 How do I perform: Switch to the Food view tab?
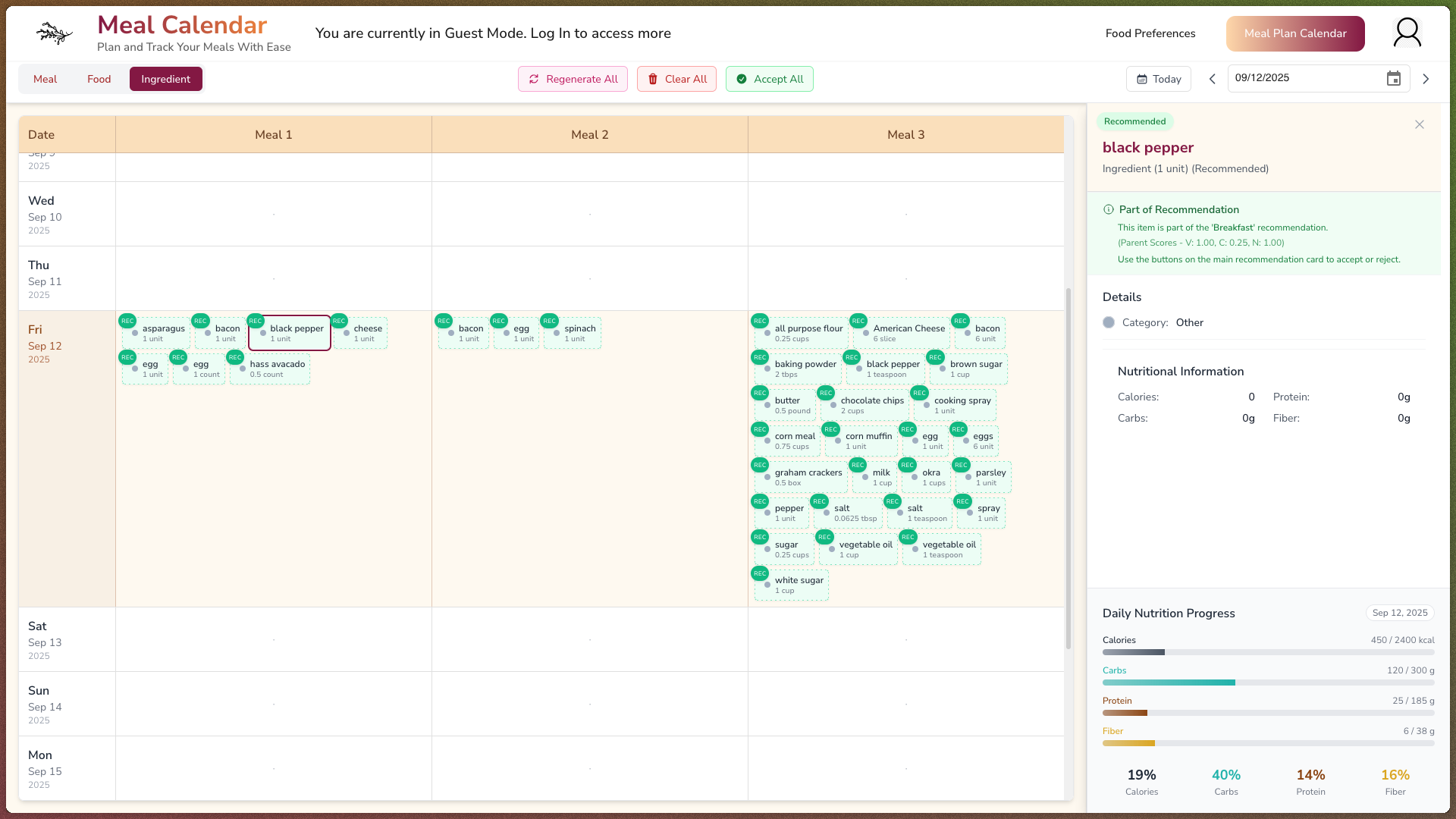99,79
